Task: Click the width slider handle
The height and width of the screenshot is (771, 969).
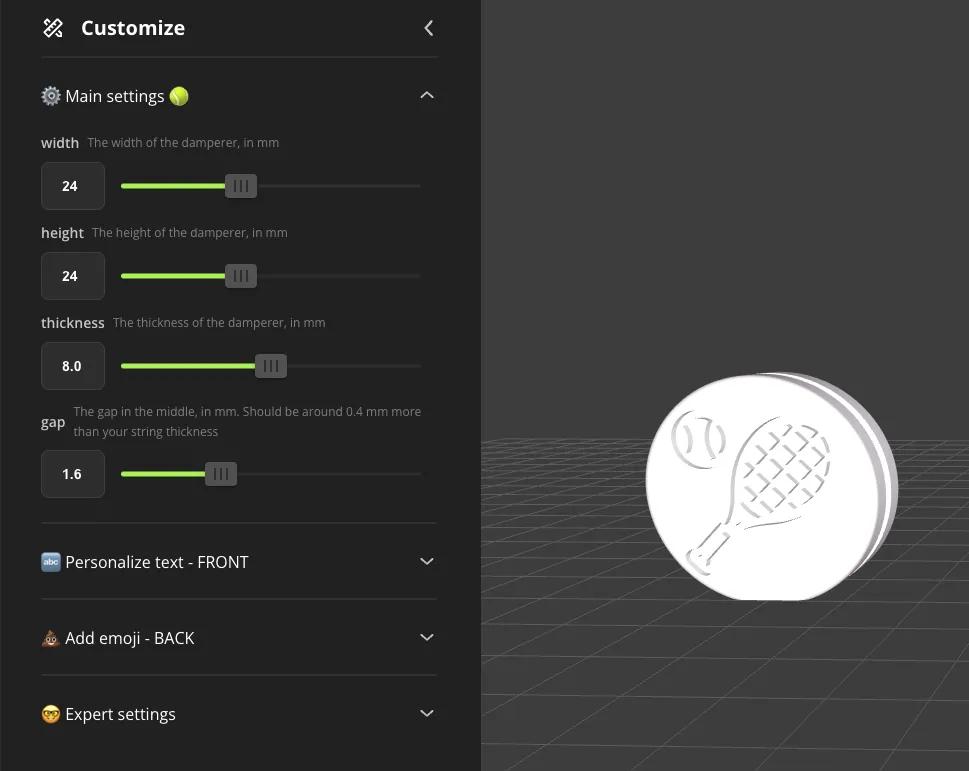Action: [240, 185]
